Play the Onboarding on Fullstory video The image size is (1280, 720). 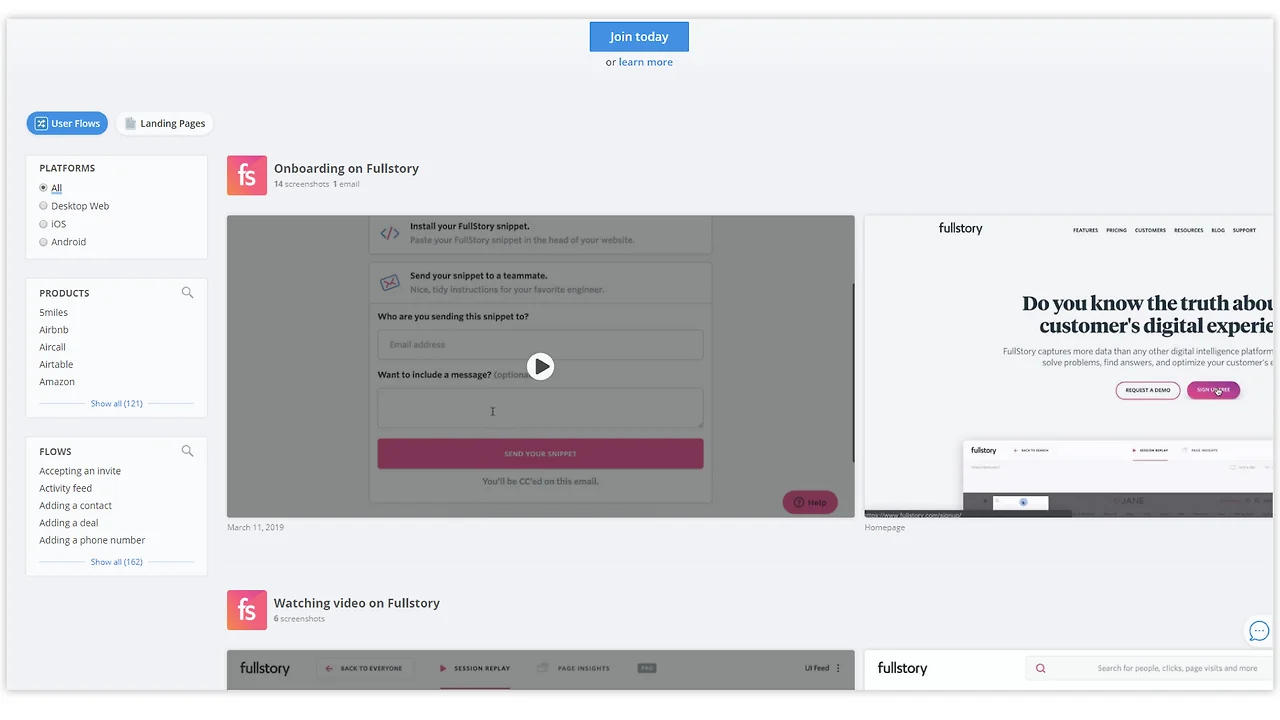pos(541,366)
